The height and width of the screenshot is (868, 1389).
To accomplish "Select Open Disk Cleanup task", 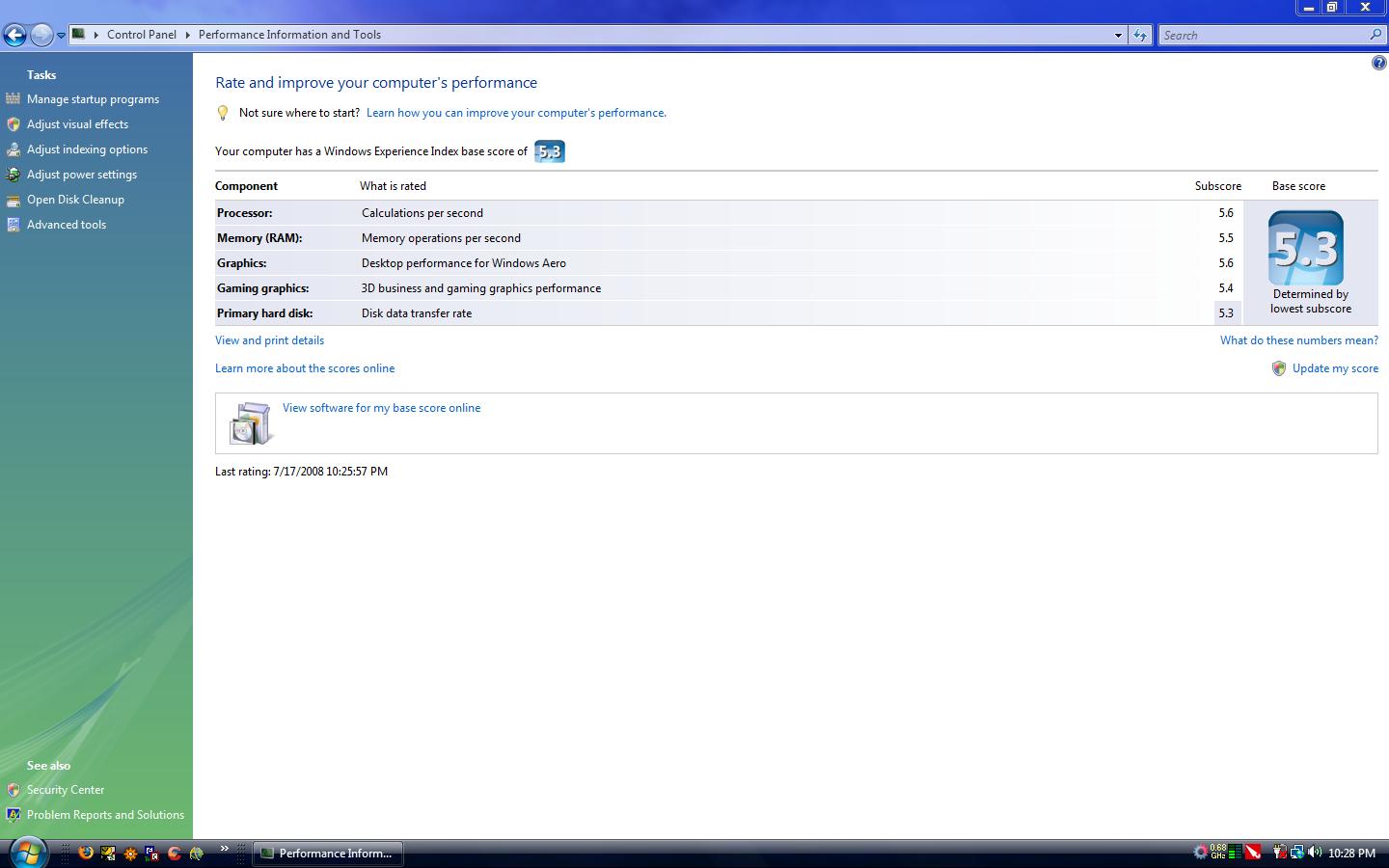I will pos(75,200).
